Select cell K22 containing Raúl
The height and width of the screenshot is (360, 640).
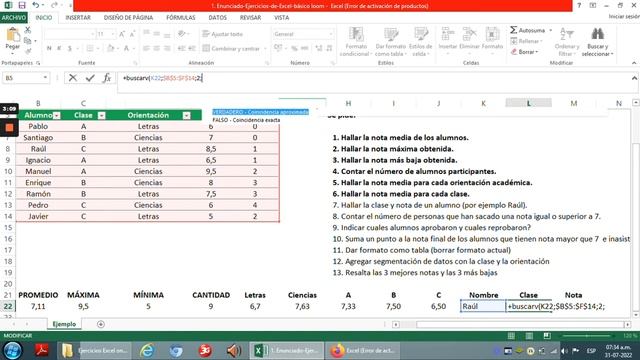click(483, 307)
